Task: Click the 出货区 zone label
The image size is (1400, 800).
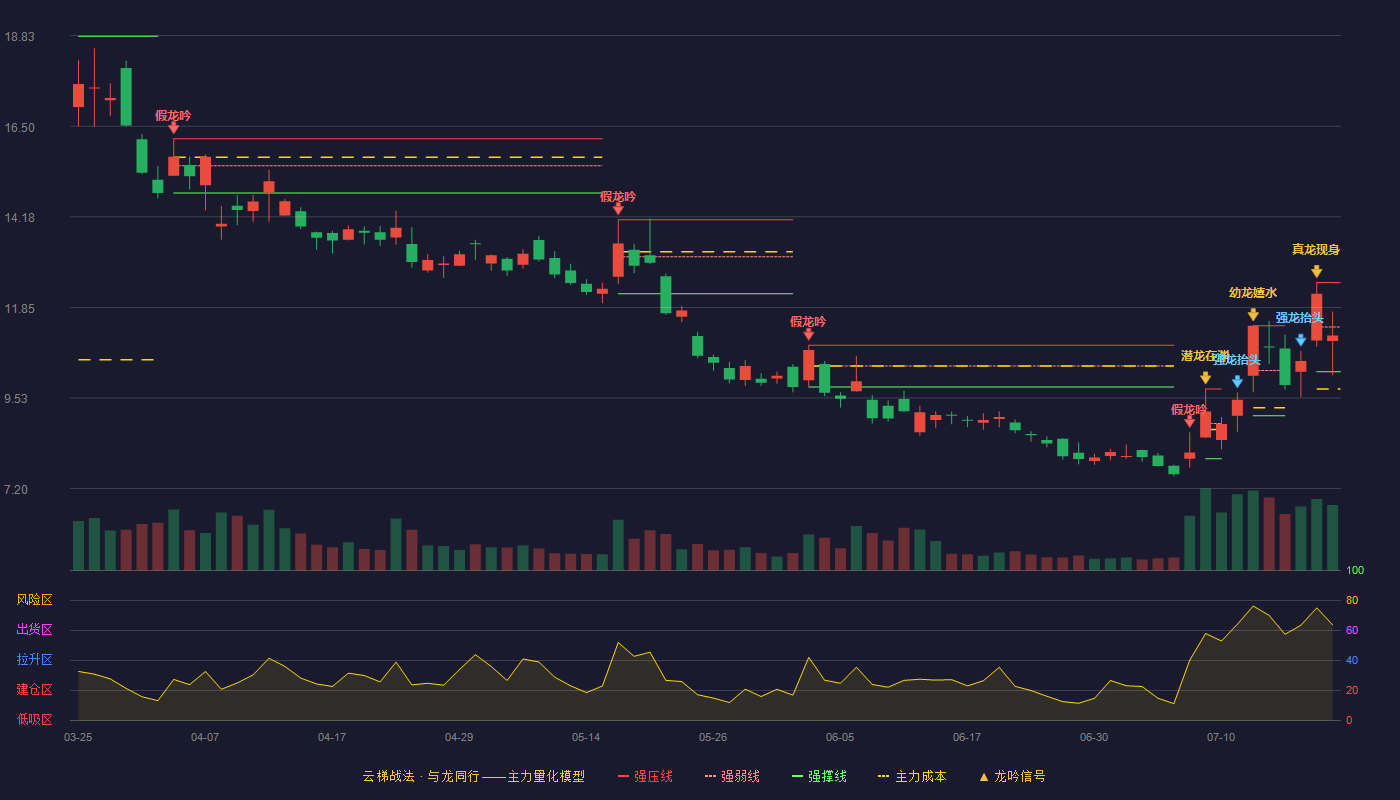Action: (x=34, y=630)
